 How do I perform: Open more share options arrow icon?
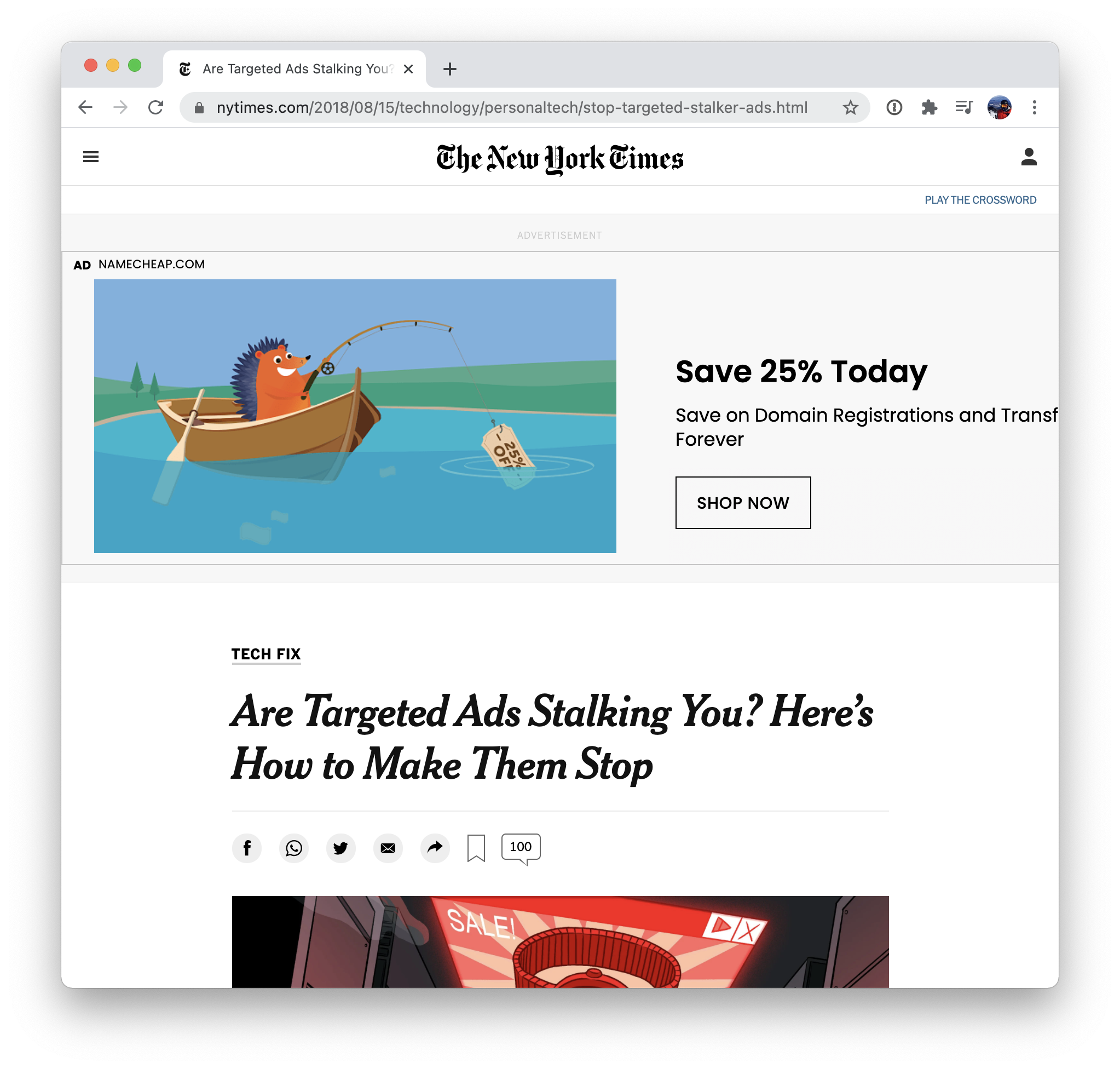tap(435, 848)
